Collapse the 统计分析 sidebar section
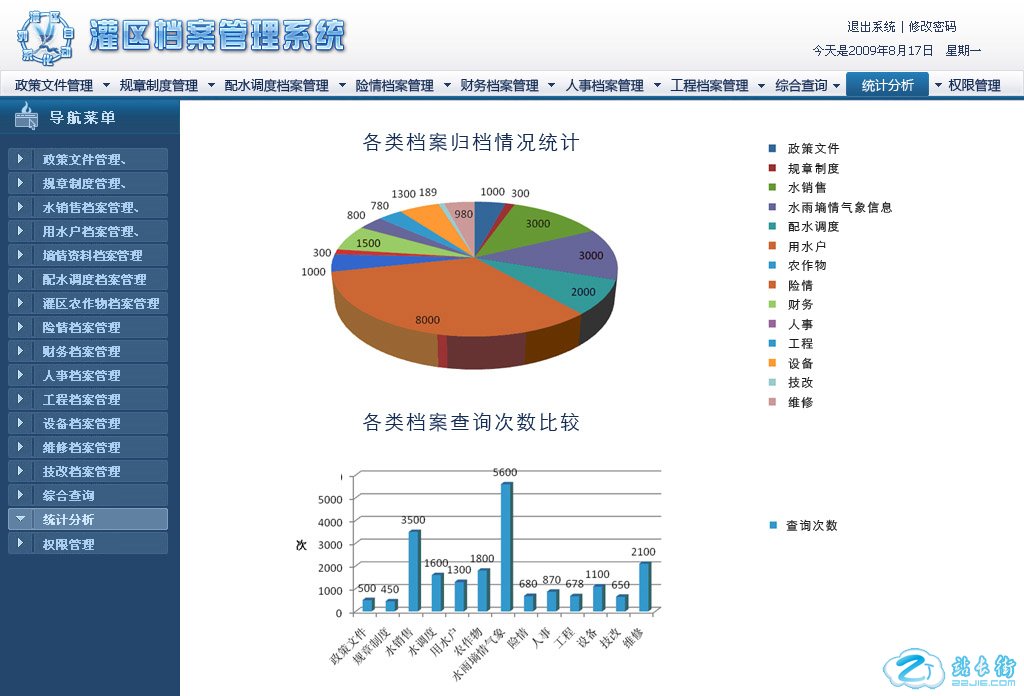The height and width of the screenshot is (696, 1024). [20, 519]
